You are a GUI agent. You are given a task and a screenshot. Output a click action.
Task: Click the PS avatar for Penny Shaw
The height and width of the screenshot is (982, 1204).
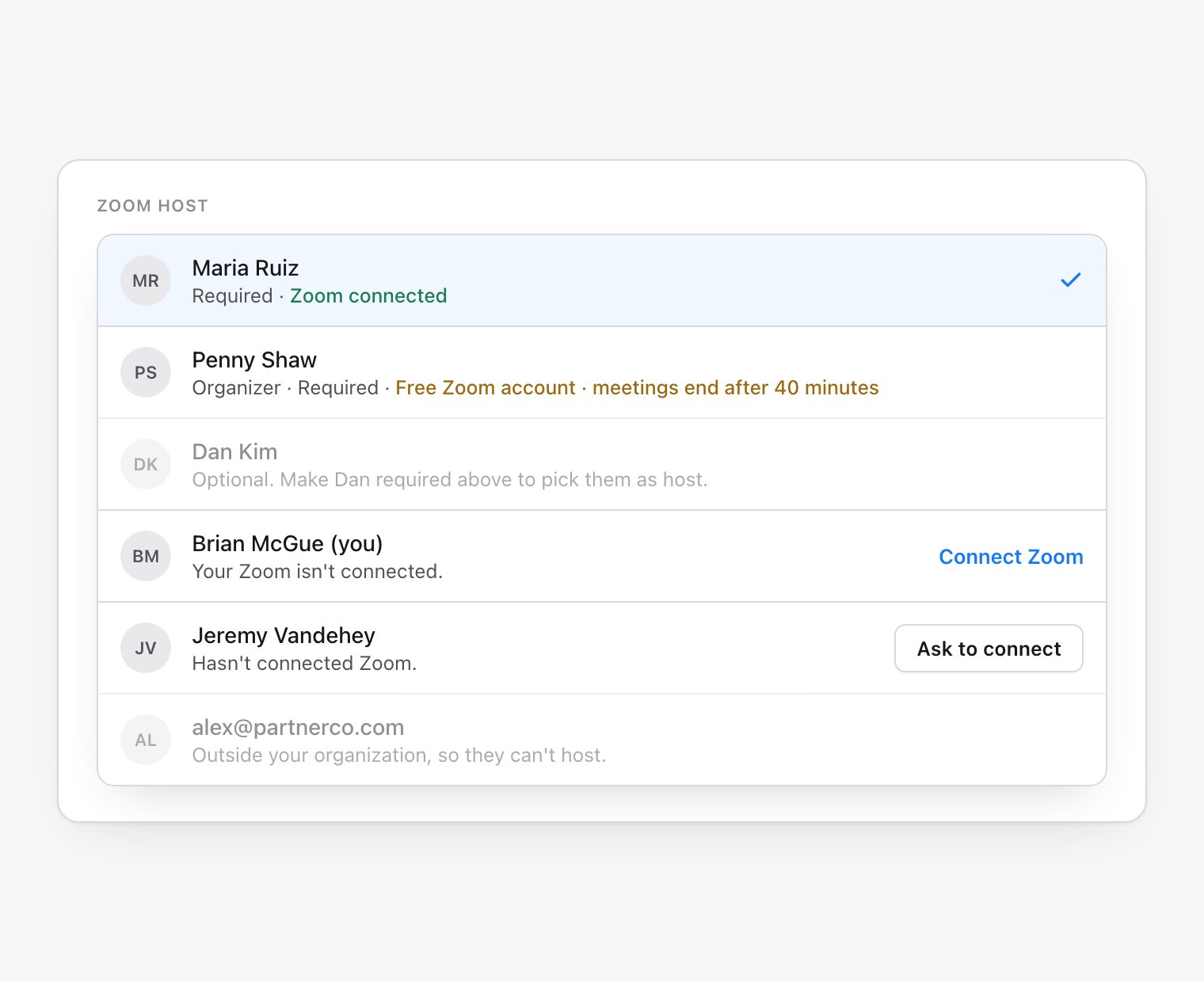tap(146, 372)
